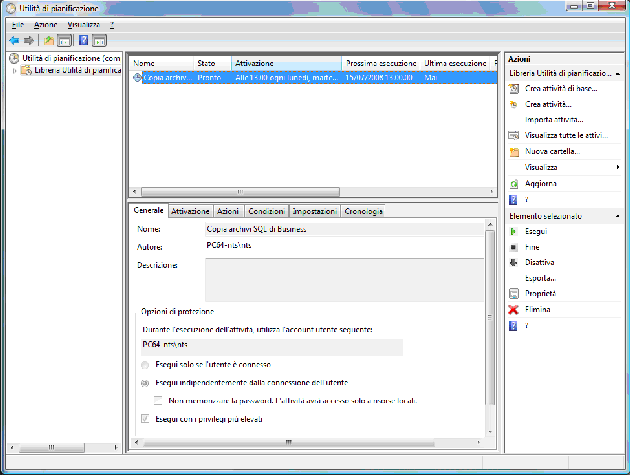The width and height of the screenshot is (630, 475).
Task: Click Esporta link in actions pane
Action: 540,278
